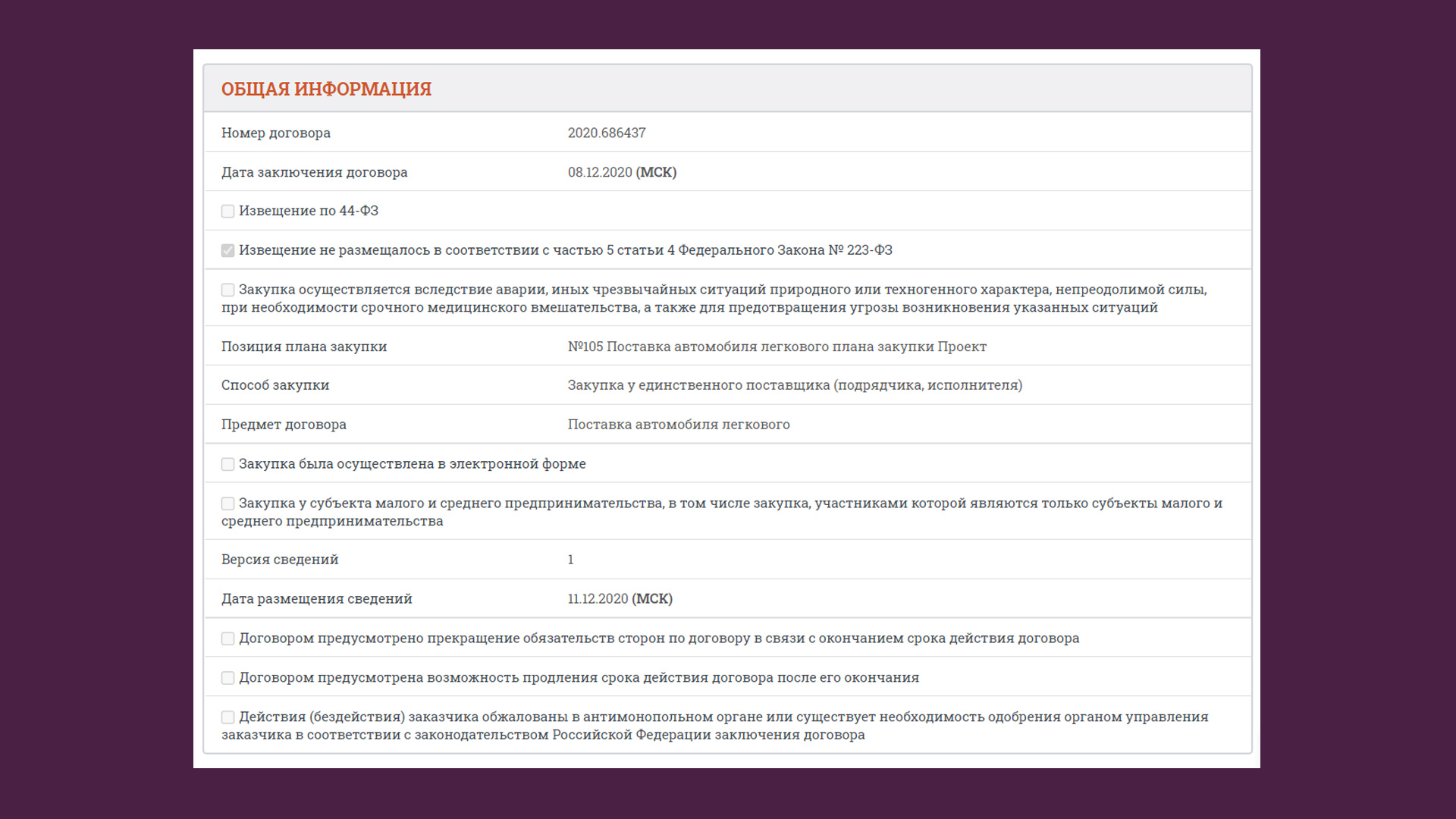Tick the emergency situation procurement checkbox

[227, 290]
